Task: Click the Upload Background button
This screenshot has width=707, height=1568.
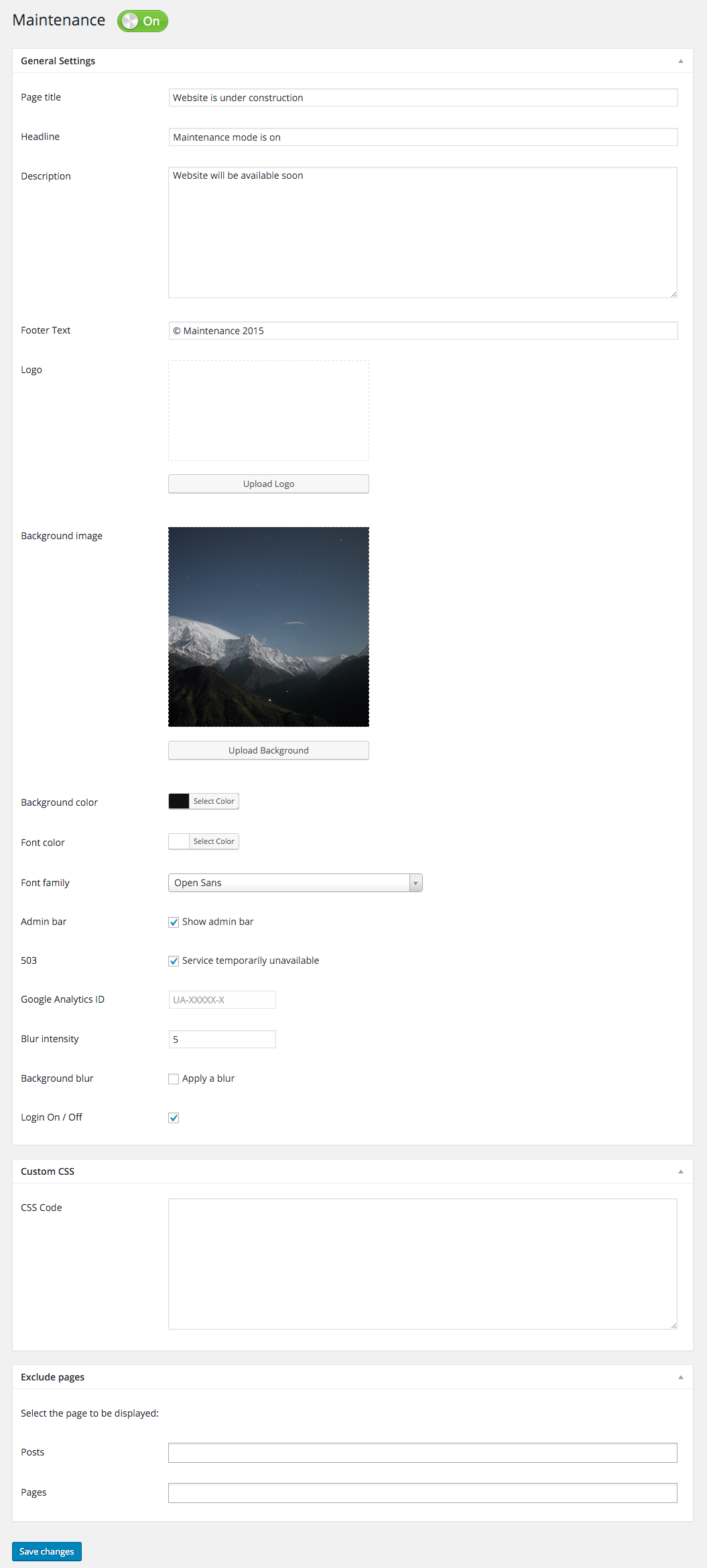Action: tap(269, 750)
